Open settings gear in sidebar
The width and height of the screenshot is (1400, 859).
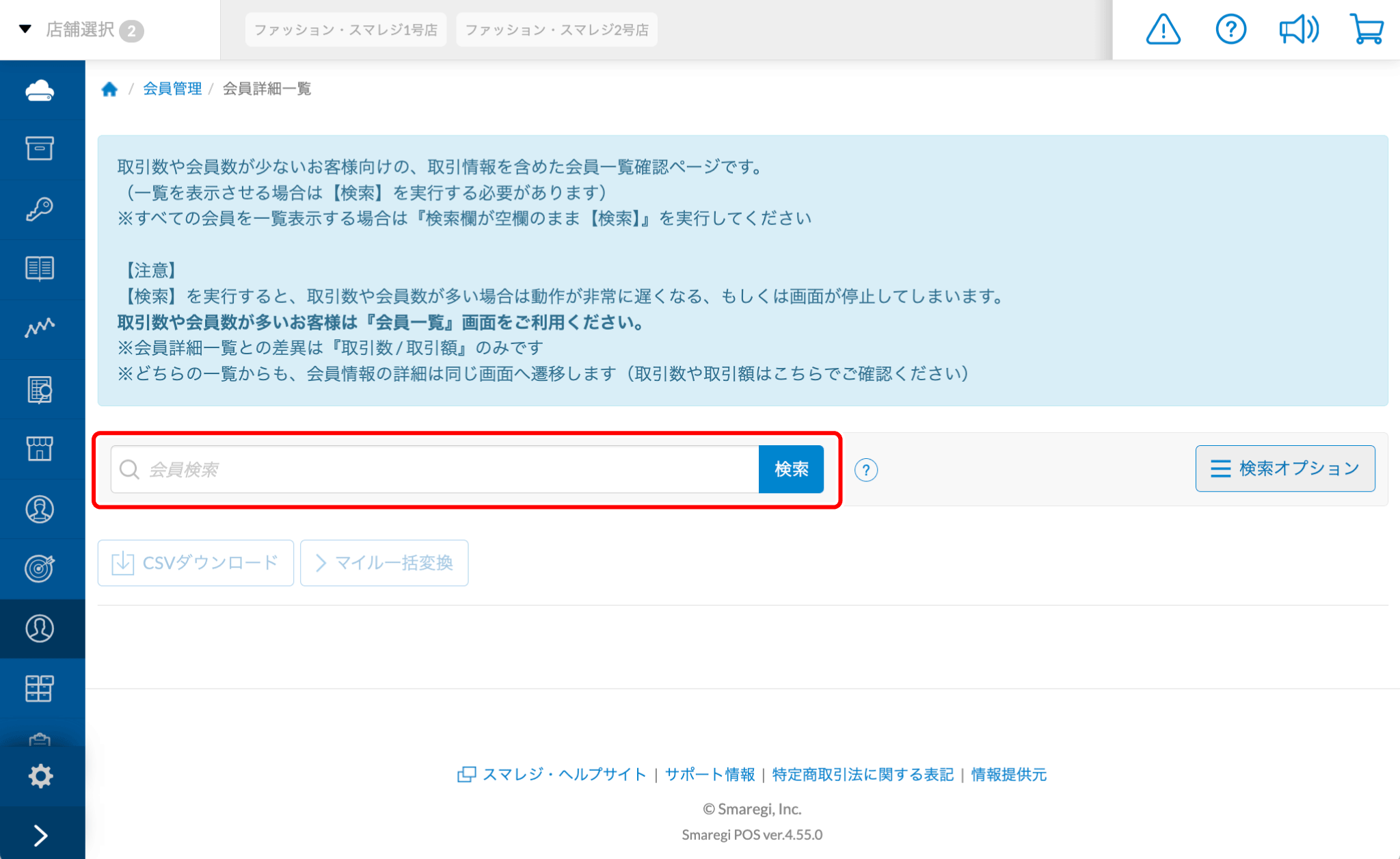(x=40, y=776)
